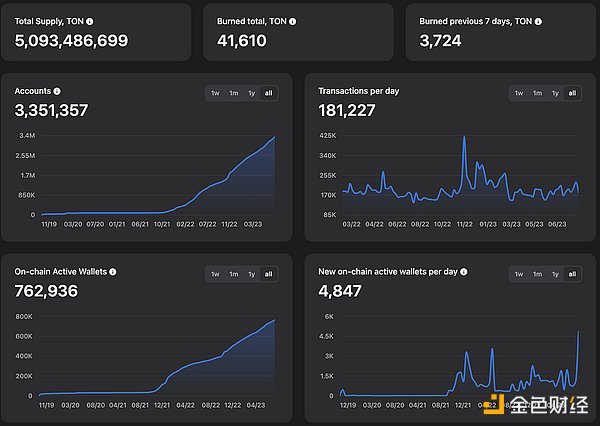The width and height of the screenshot is (600, 426).
Task: Pick 1m on New on-chain active wallets chart
Action: click(x=537, y=274)
